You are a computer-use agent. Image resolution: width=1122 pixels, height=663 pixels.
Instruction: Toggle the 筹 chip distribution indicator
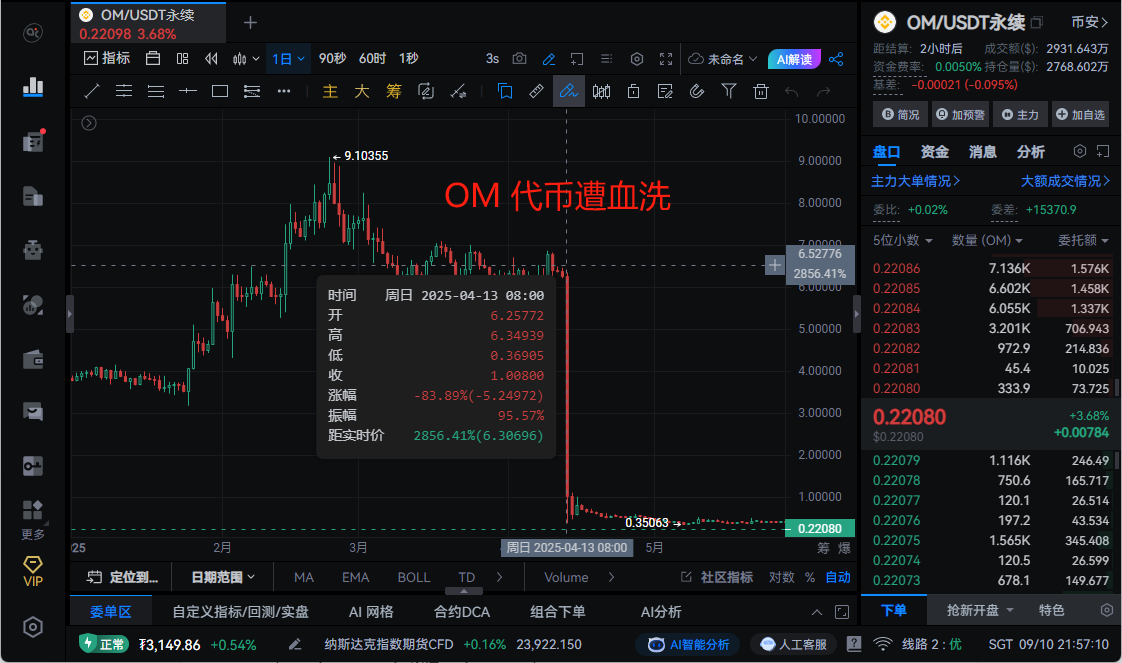(x=394, y=92)
